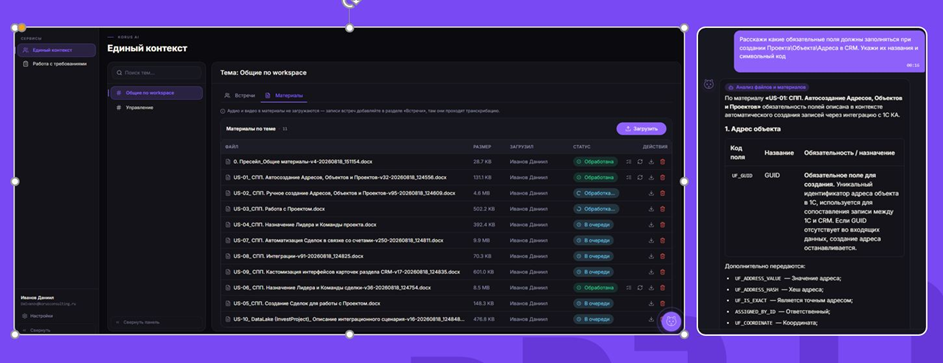
Task: Reprocess the 0. Пресейл_Общие материалы file
Action: pos(640,162)
